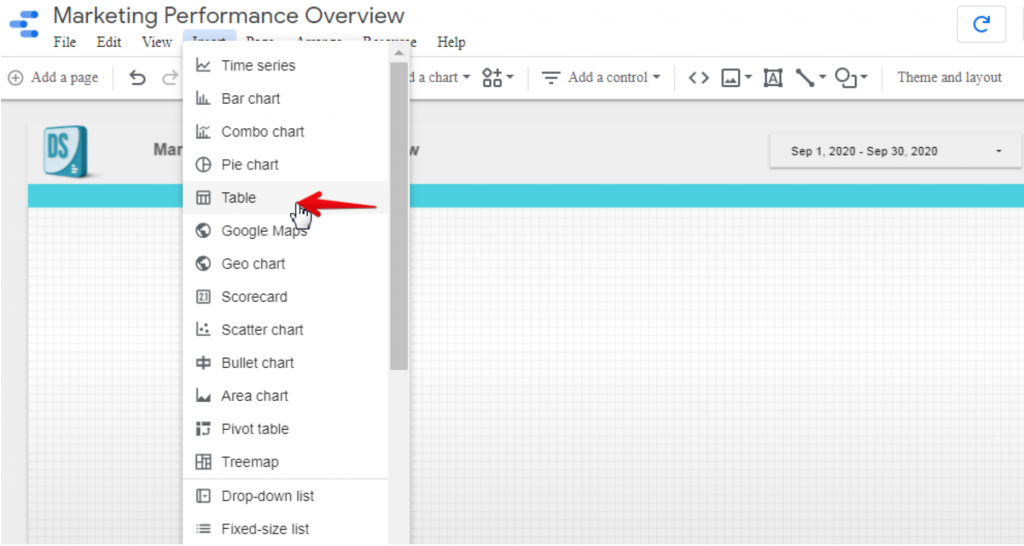Click the Table icon in menu
The height and width of the screenshot is (546, 1024).
(x=203, y=197)
